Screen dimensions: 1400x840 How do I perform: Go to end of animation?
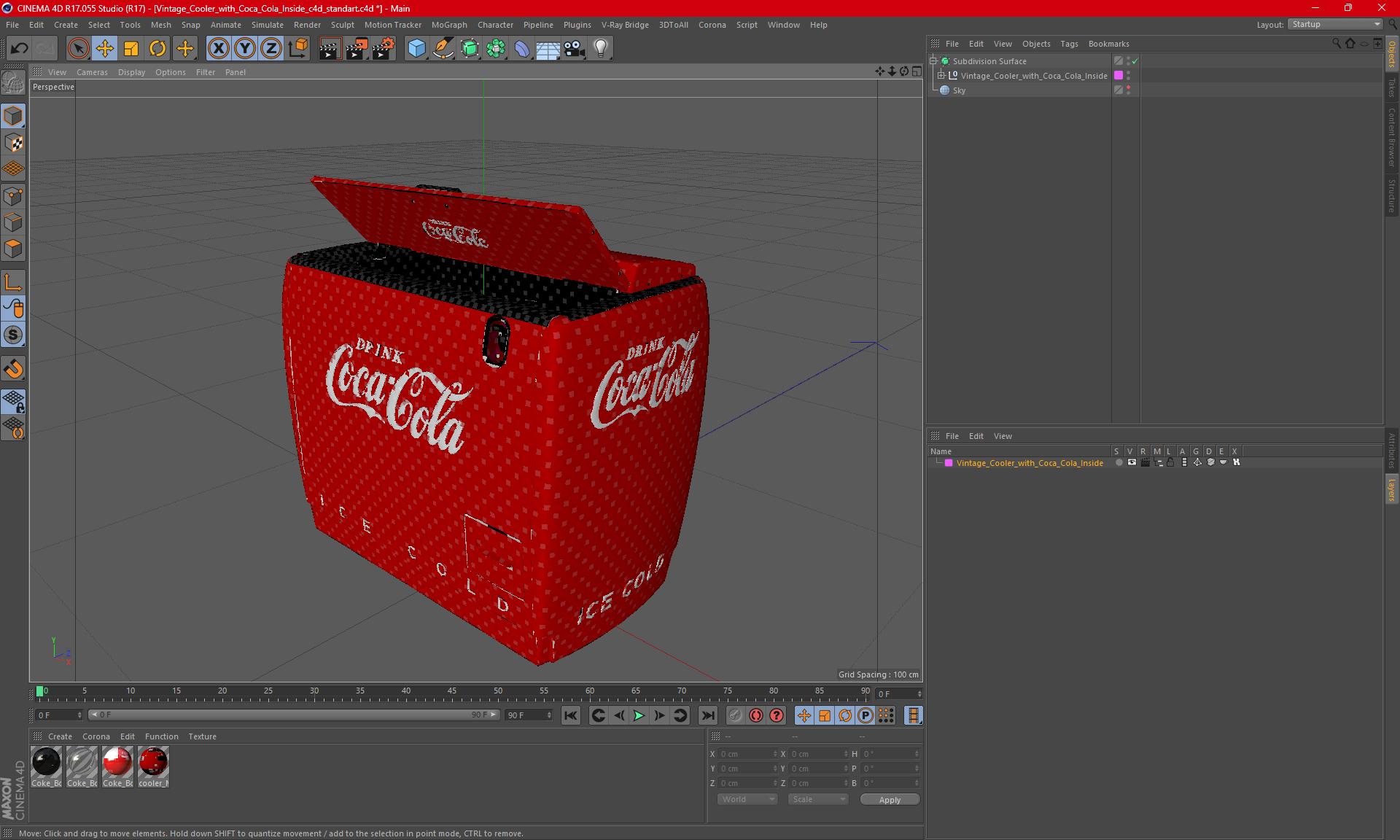tap(707, 715)
